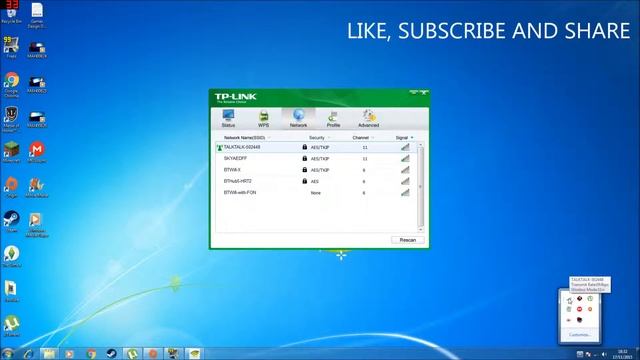Select the BTWifi-X network row

pos(316,170)
